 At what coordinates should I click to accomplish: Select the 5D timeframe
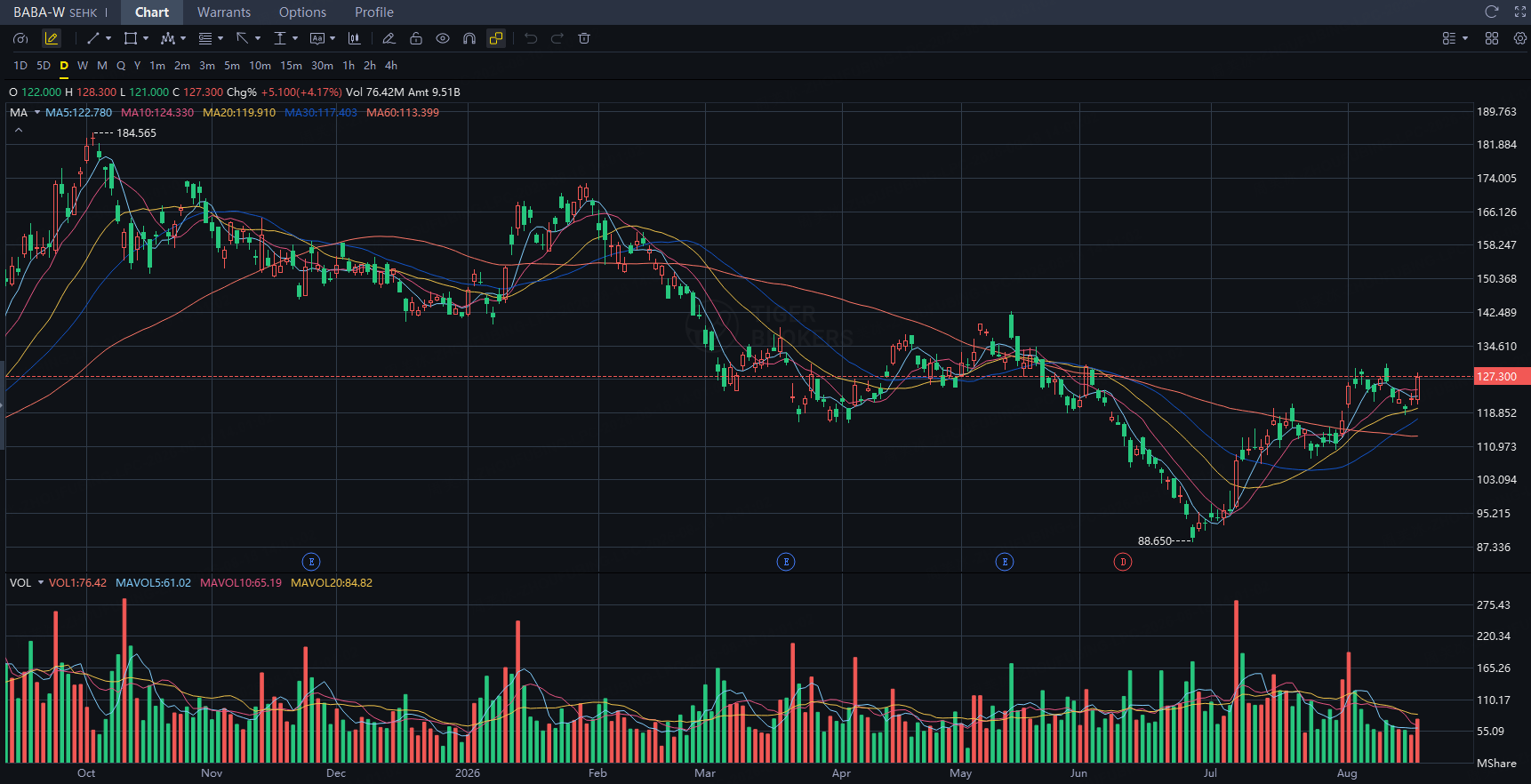click(x=44, y=66)
